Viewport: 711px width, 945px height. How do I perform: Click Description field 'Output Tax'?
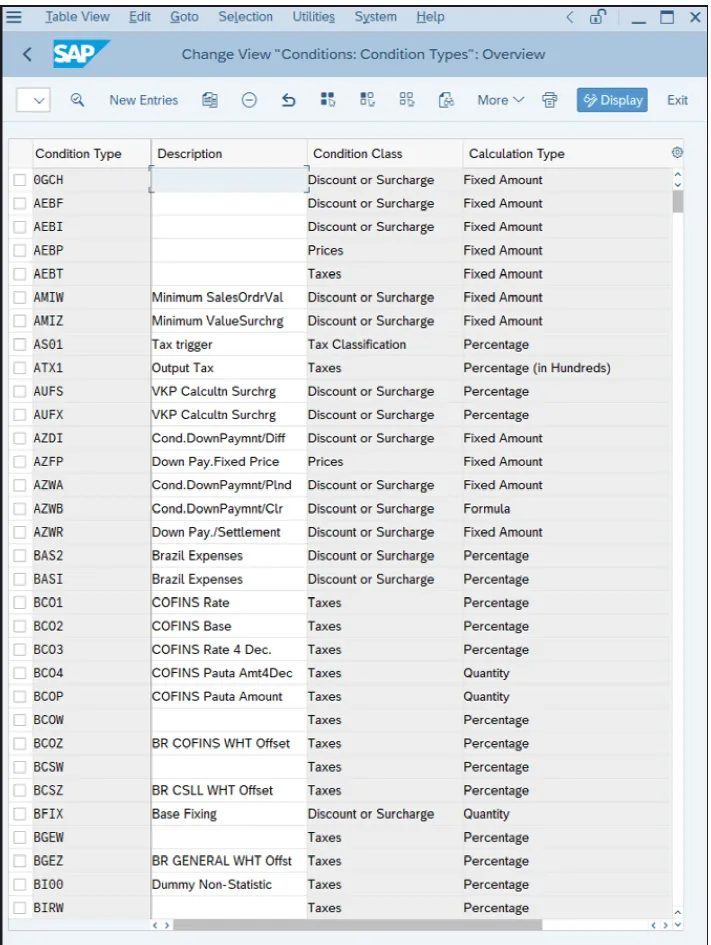point(229,368)
